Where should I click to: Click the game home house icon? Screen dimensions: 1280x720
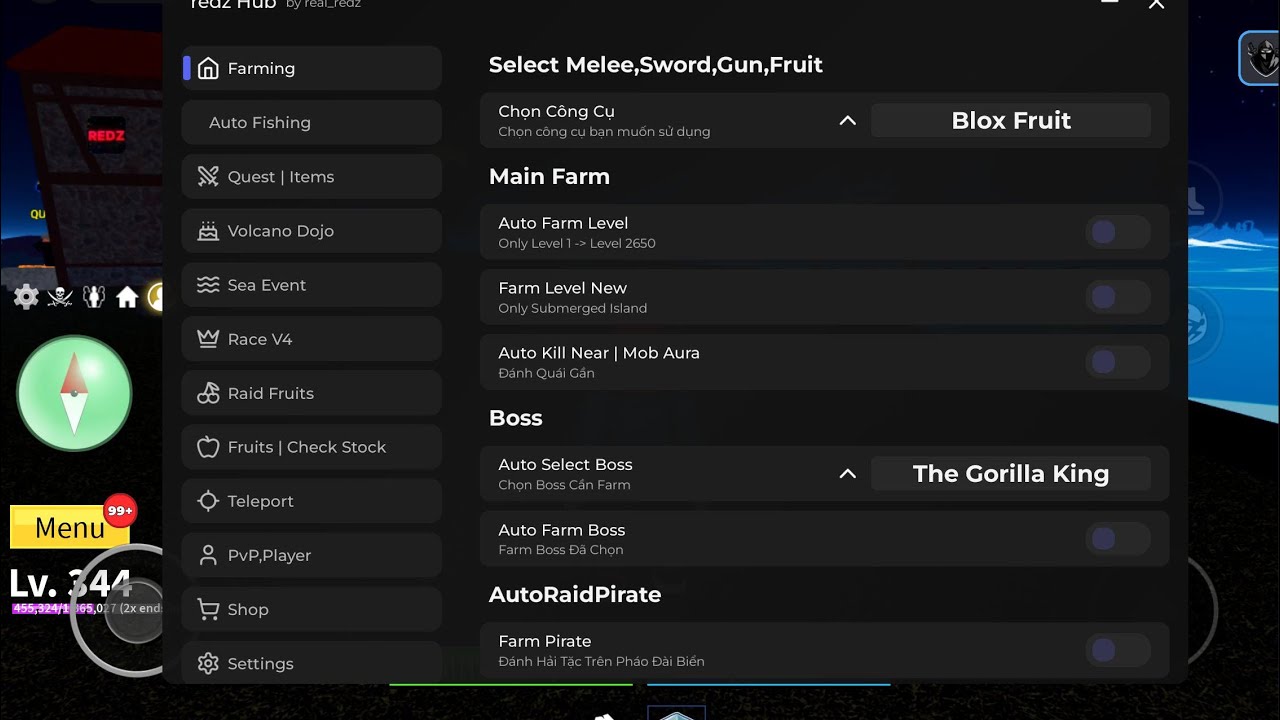tap(127, 297)
